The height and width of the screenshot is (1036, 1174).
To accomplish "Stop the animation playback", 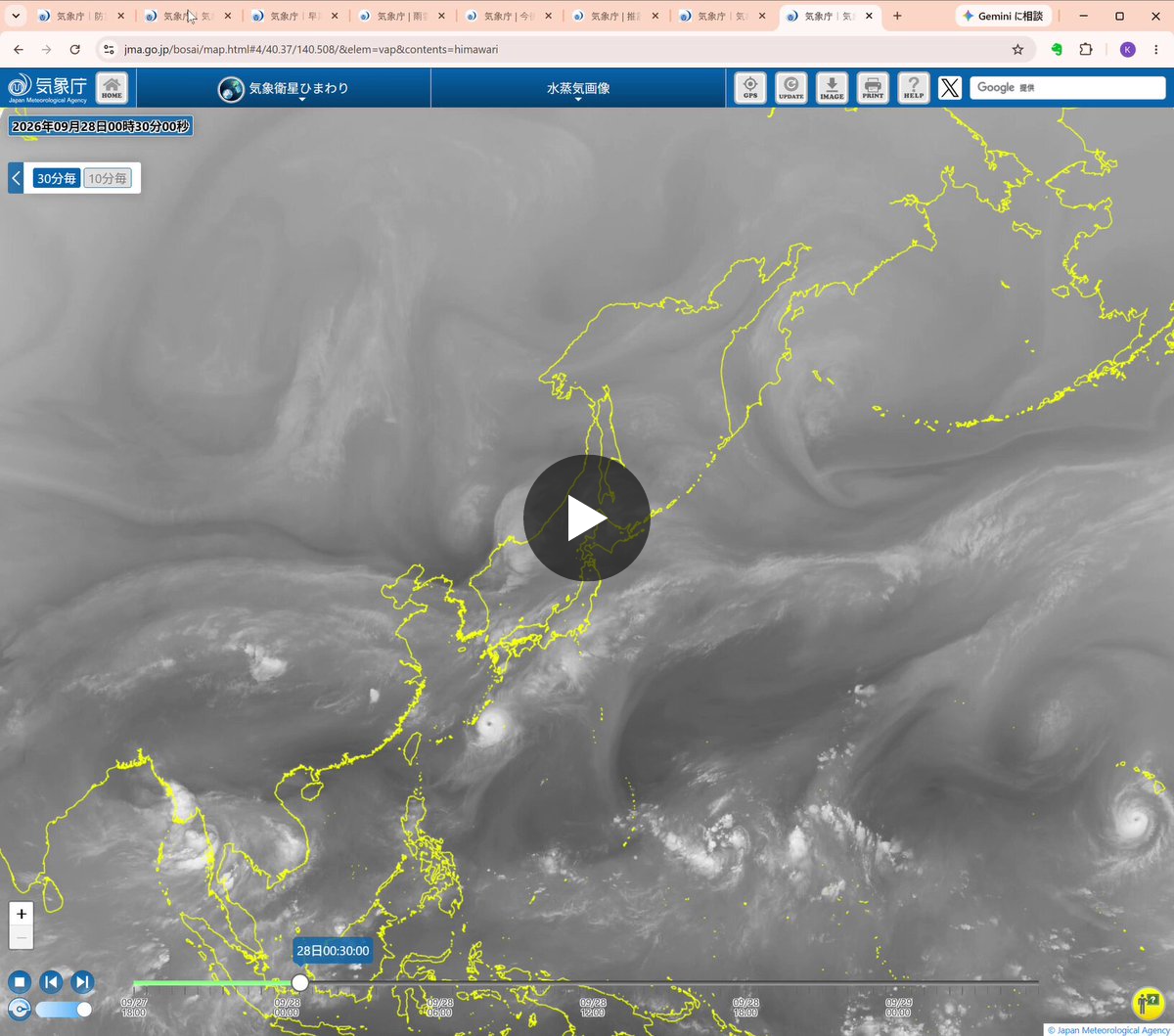I will tap(20, 982).
